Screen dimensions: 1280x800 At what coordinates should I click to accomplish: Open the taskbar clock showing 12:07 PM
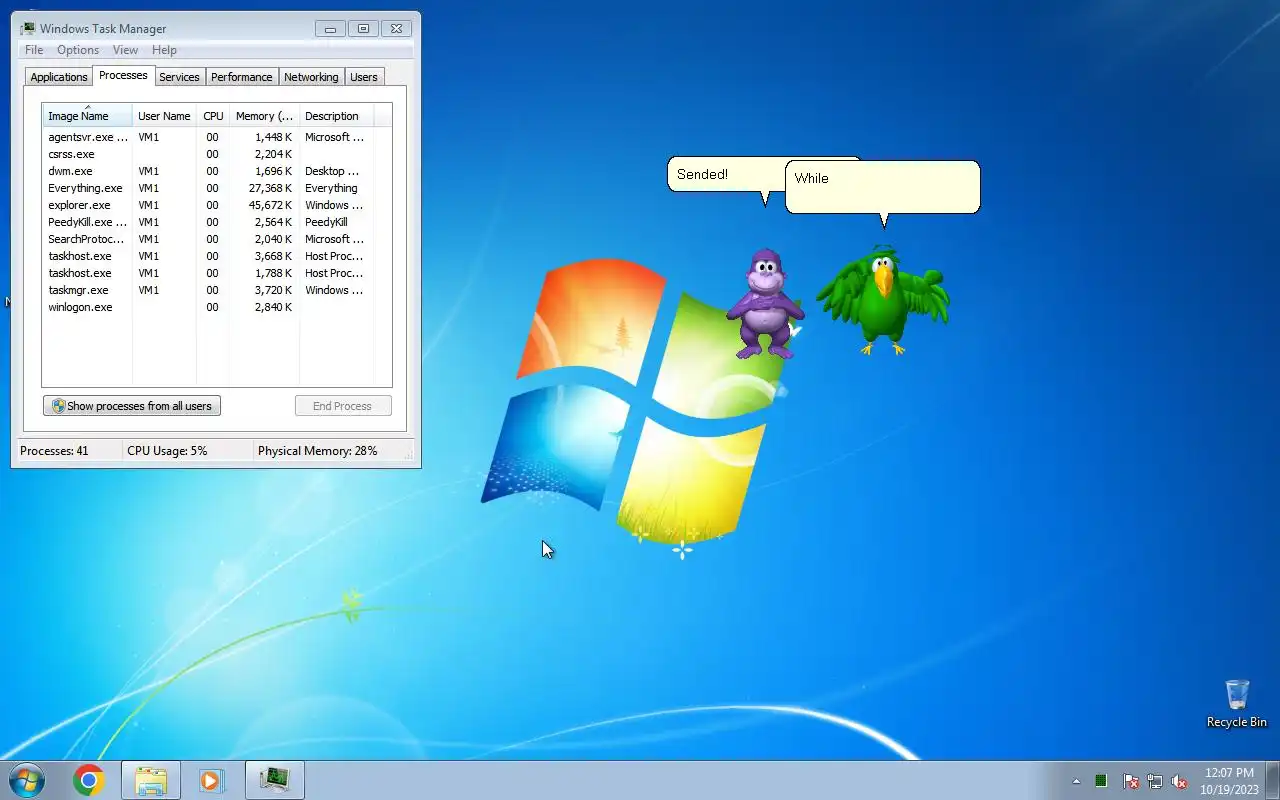[1229, 781]
